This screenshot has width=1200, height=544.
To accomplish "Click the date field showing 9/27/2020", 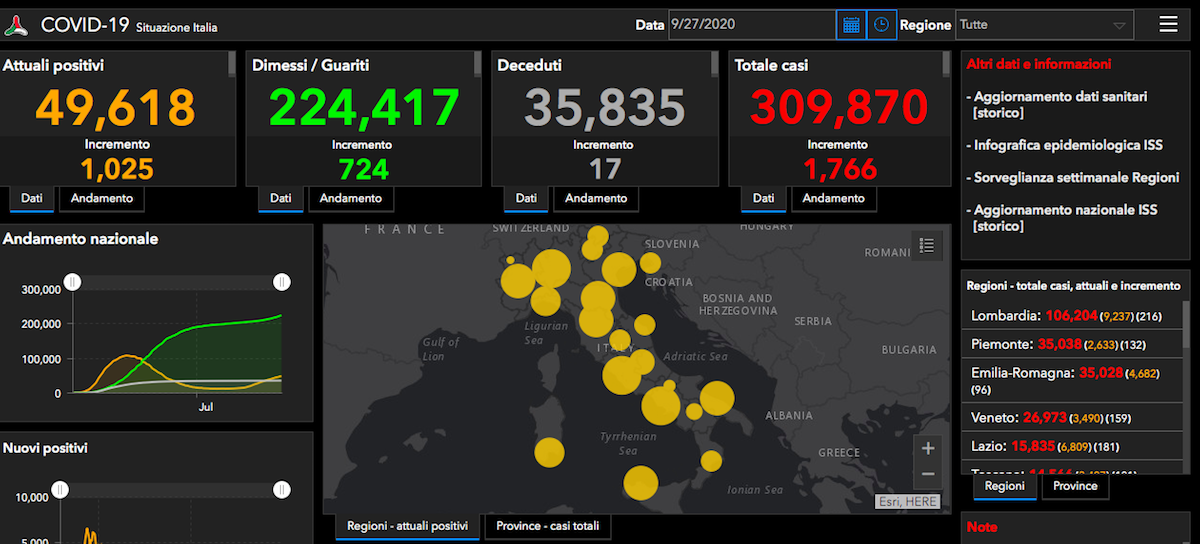I will point(752,25).
